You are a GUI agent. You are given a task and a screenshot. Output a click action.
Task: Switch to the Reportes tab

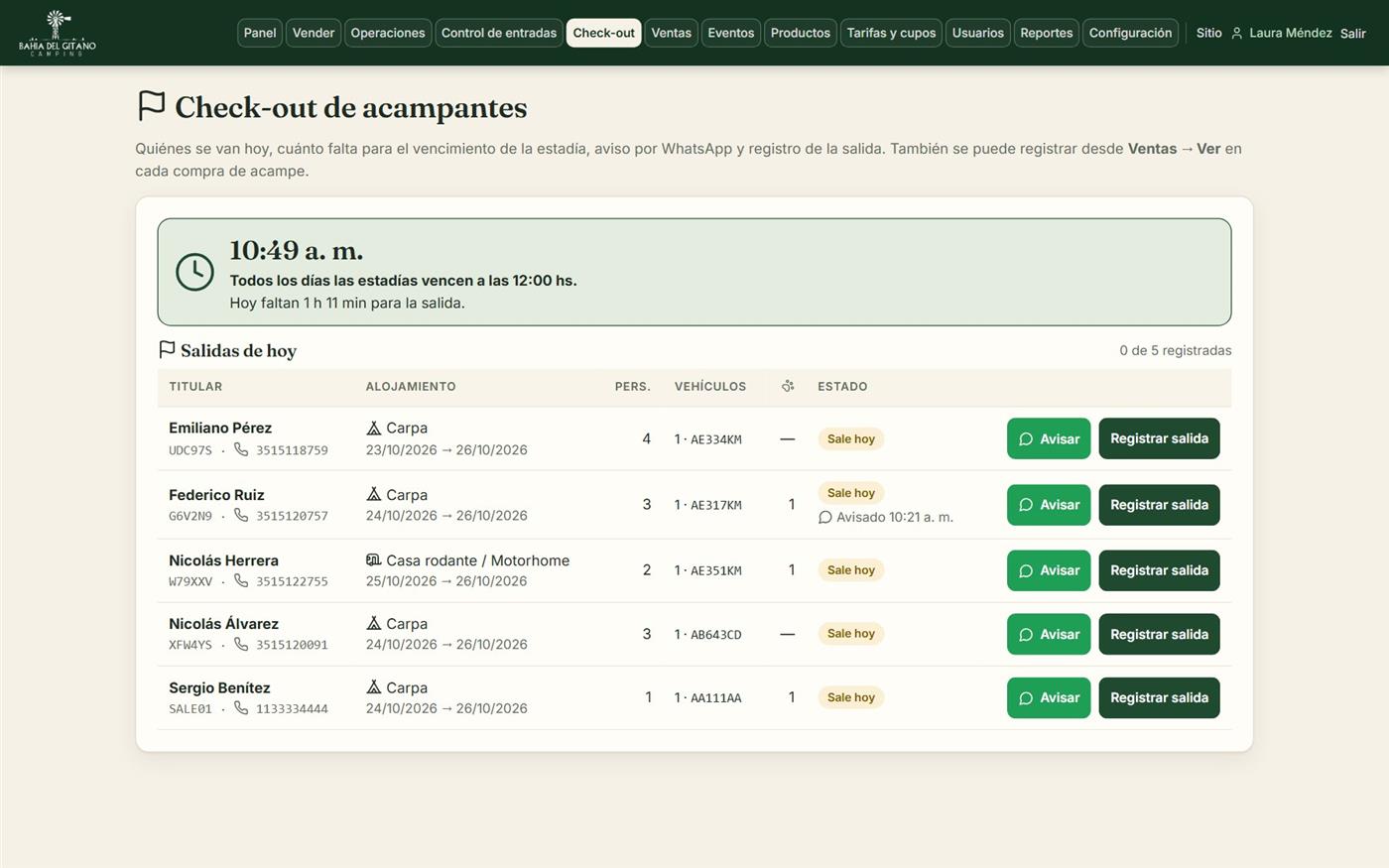click(1047, 33)
